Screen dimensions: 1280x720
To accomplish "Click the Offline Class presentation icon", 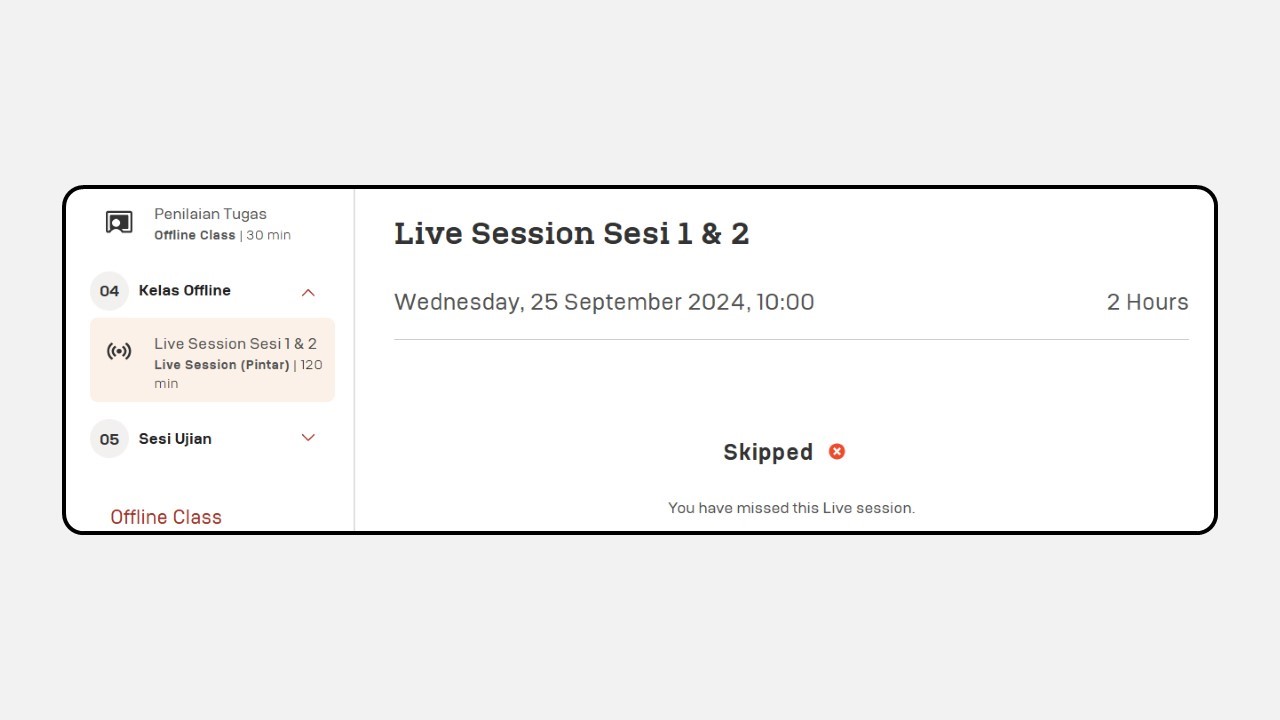I will coord(119,222).
